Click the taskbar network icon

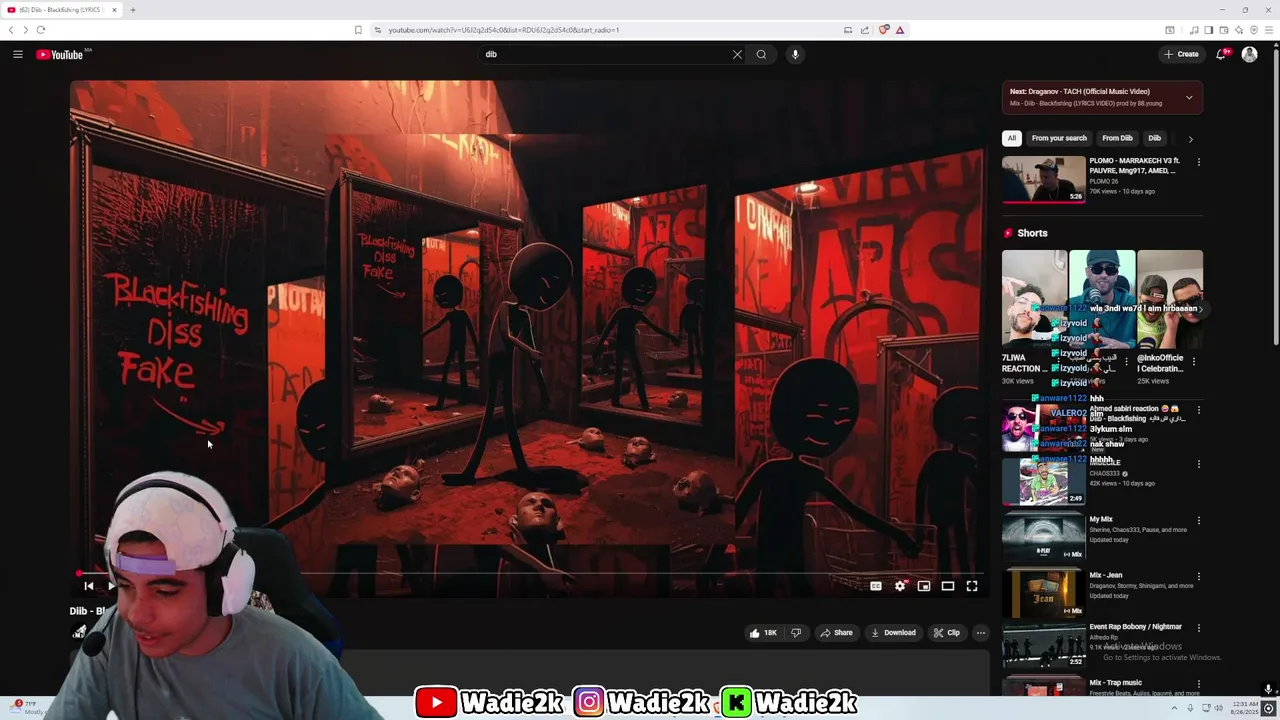click(x=1205, y=708)
